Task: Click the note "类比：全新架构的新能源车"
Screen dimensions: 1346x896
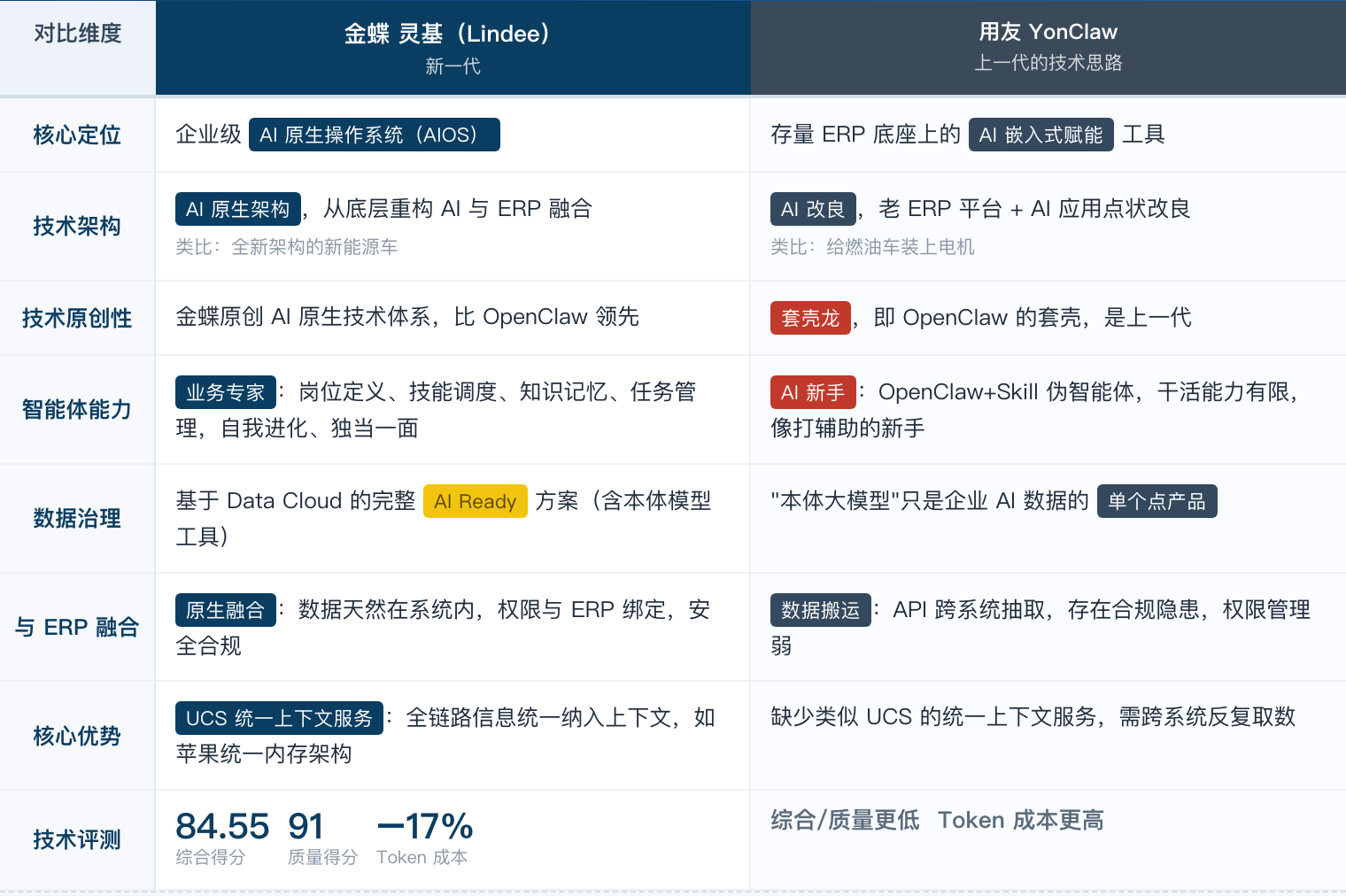Action: point(287,247)
